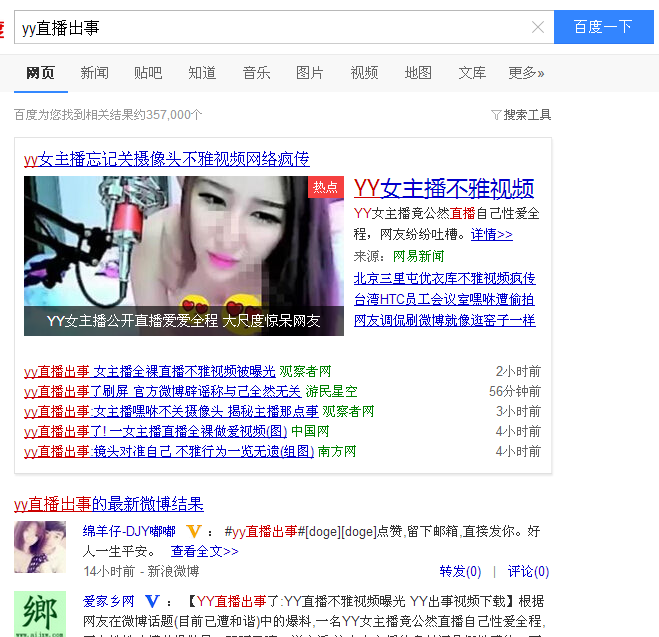
Task: Switch to the 新闻 tab
Action: [x=95, y=73]
